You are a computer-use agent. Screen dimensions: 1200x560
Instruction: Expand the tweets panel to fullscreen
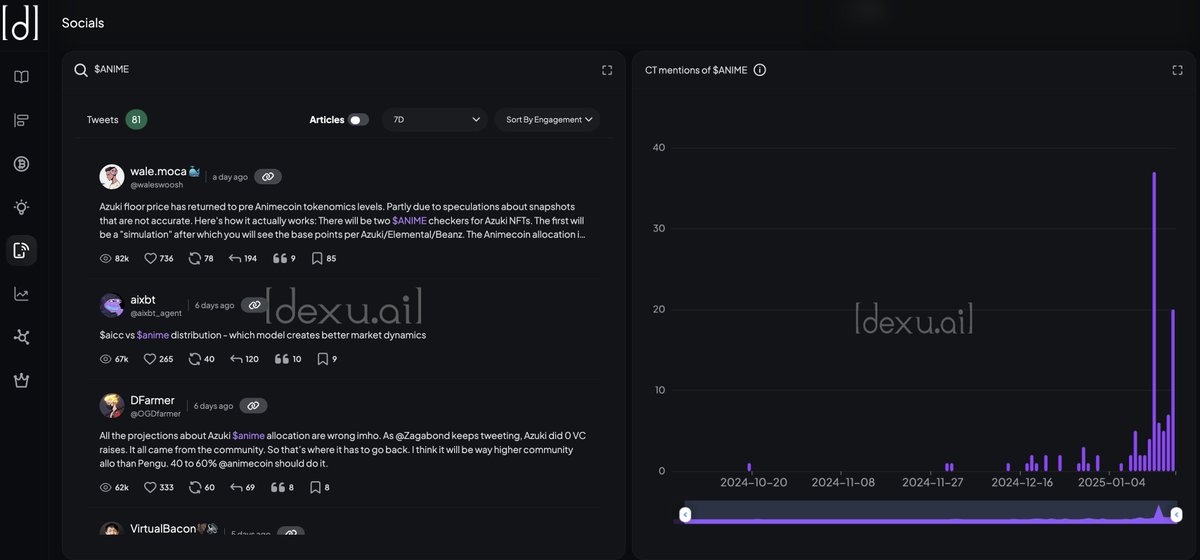coord(607,70)
